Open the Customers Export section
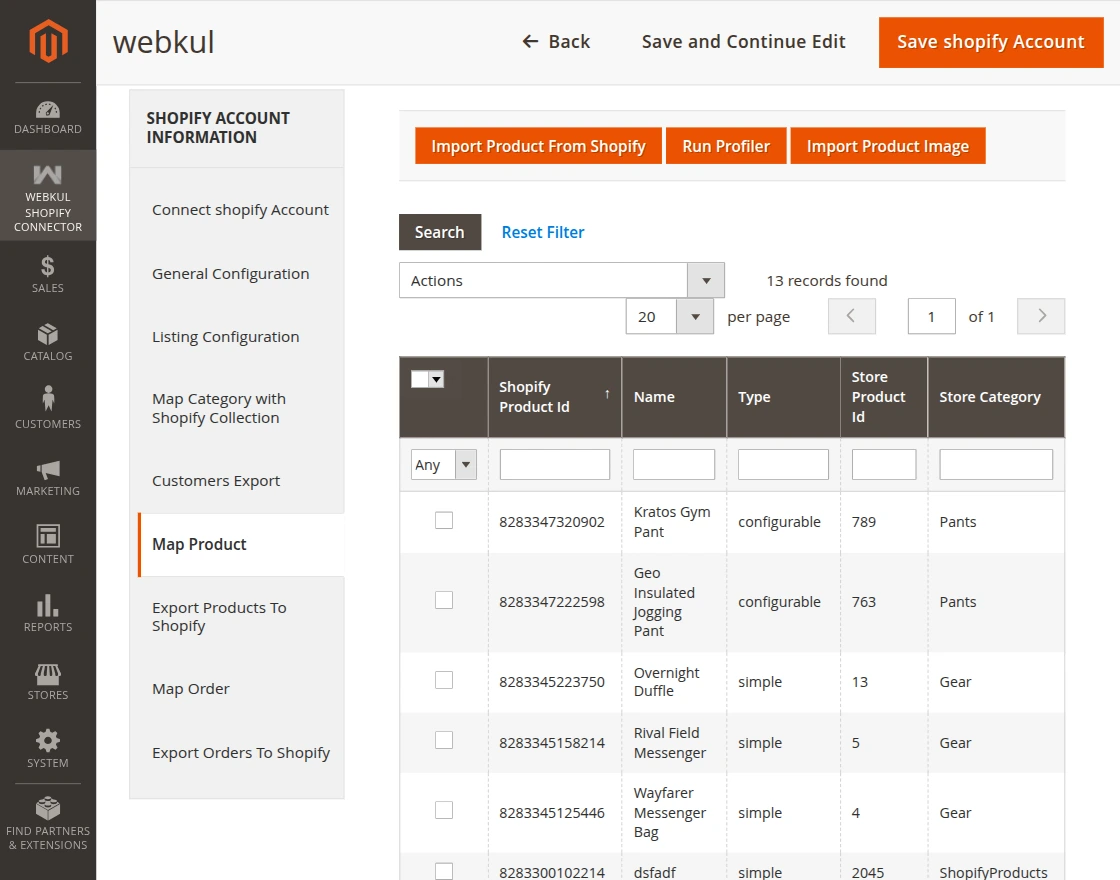The image size is (1120, 880). 216,480
